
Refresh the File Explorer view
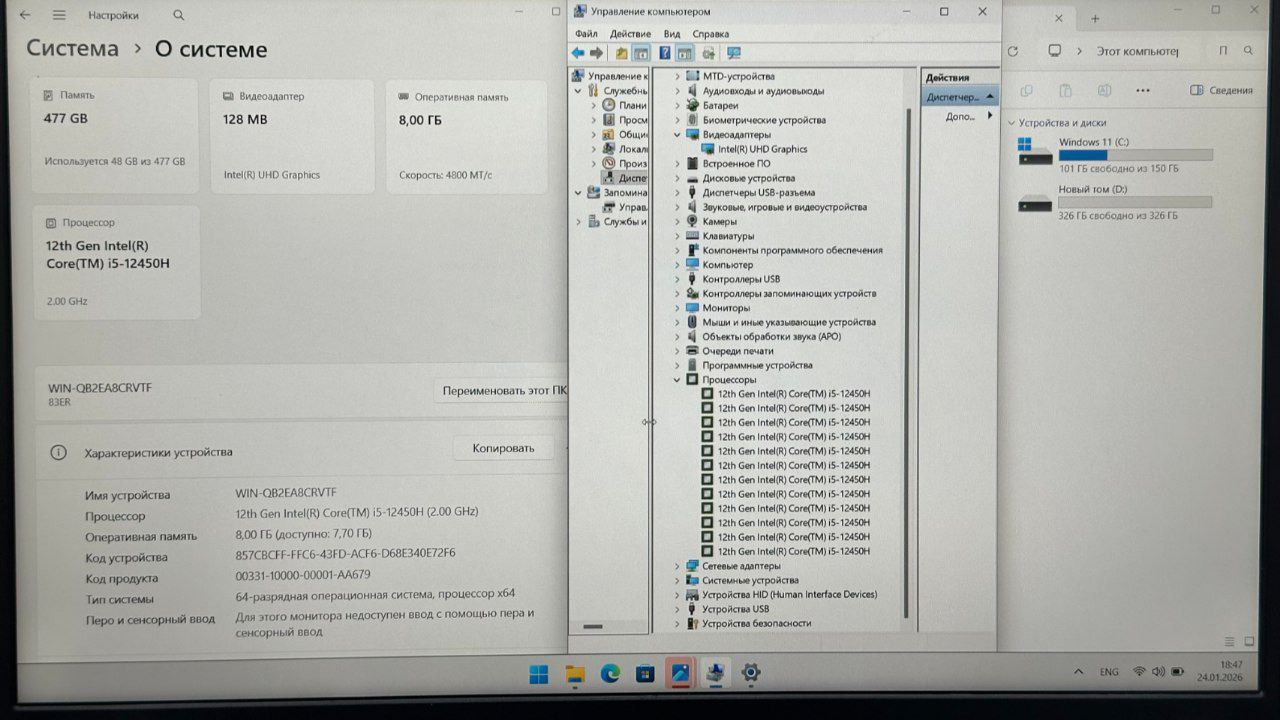pos(1013,51)
